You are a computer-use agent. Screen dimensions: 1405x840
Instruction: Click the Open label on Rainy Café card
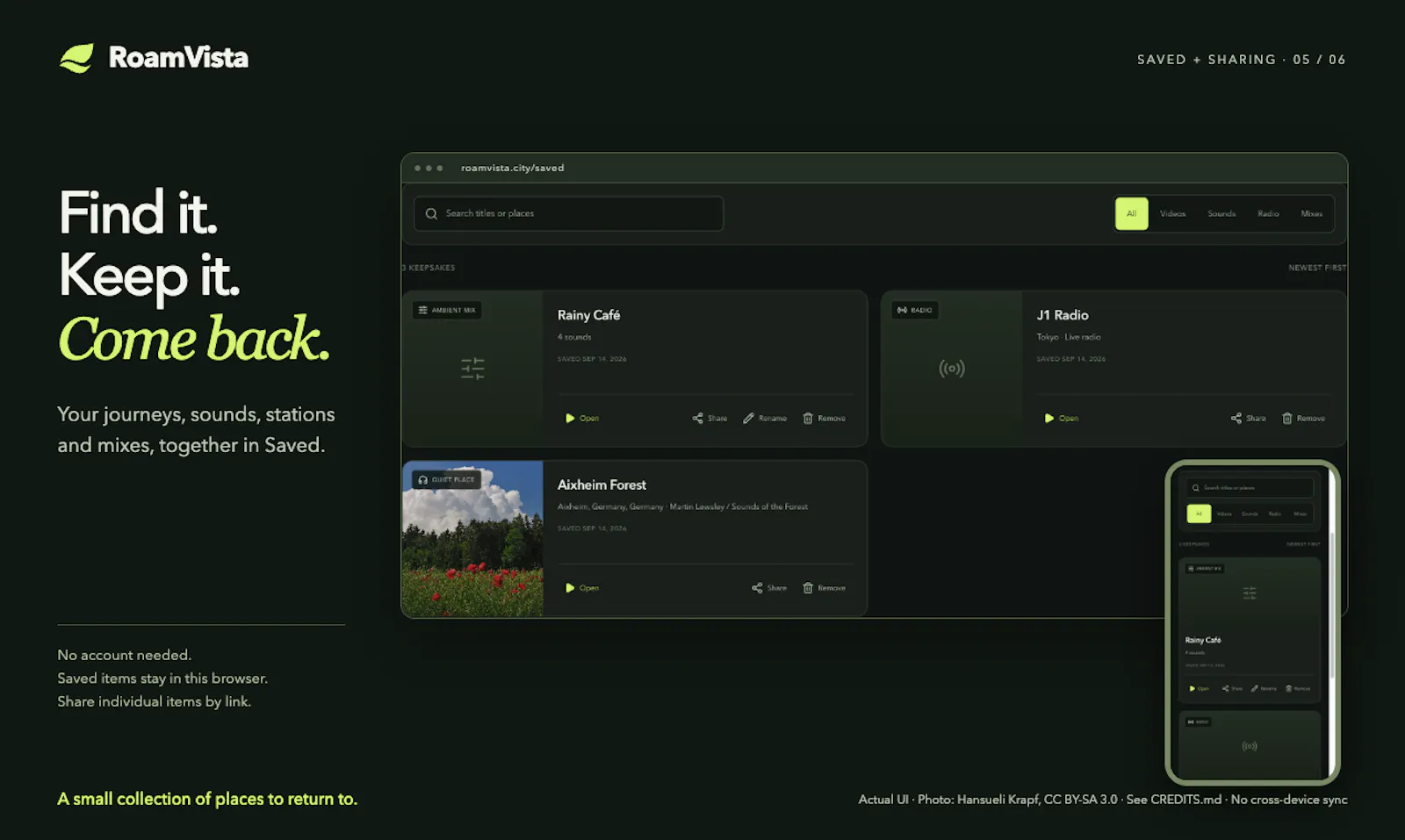(589, 418)
